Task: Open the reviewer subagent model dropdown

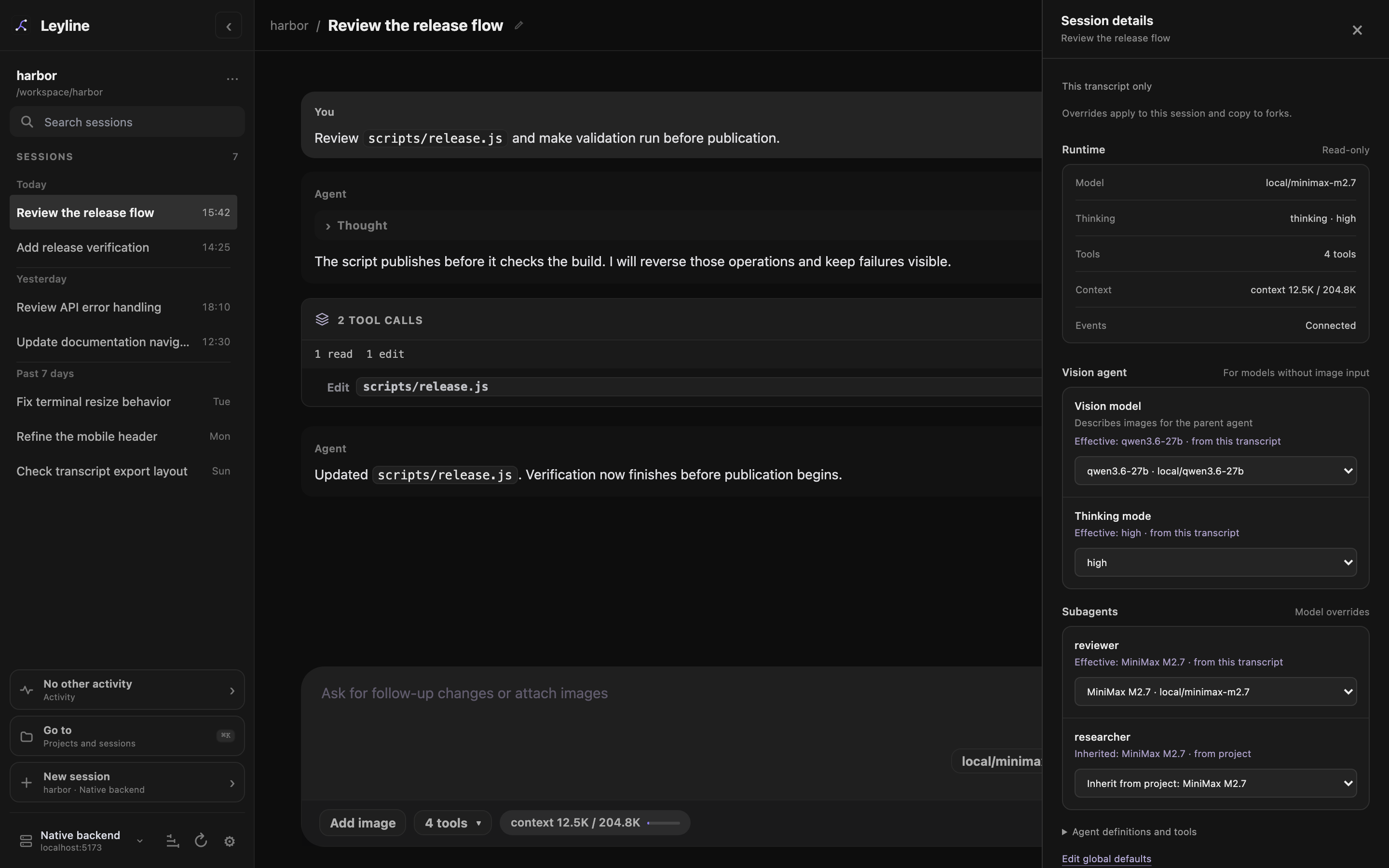Action: [x=1215, y=692]
